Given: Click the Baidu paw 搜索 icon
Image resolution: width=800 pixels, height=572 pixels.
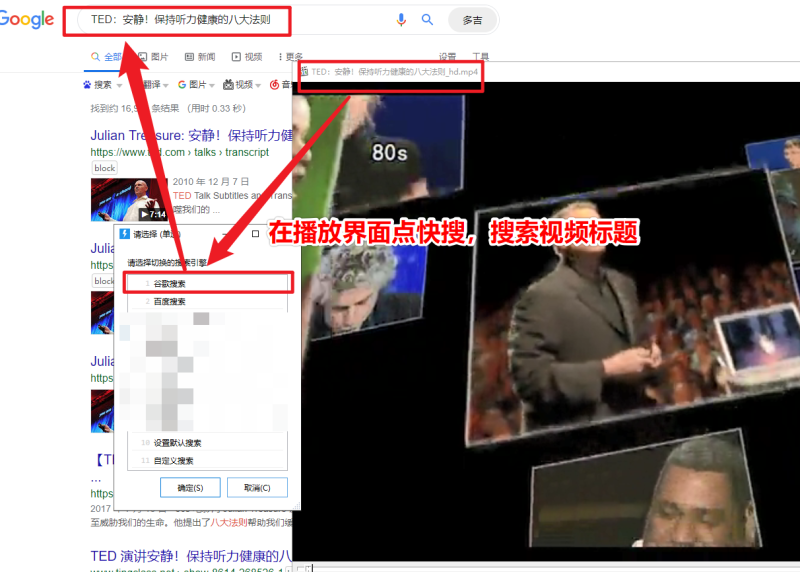Looking at the screenshot, I should [87, 85].
